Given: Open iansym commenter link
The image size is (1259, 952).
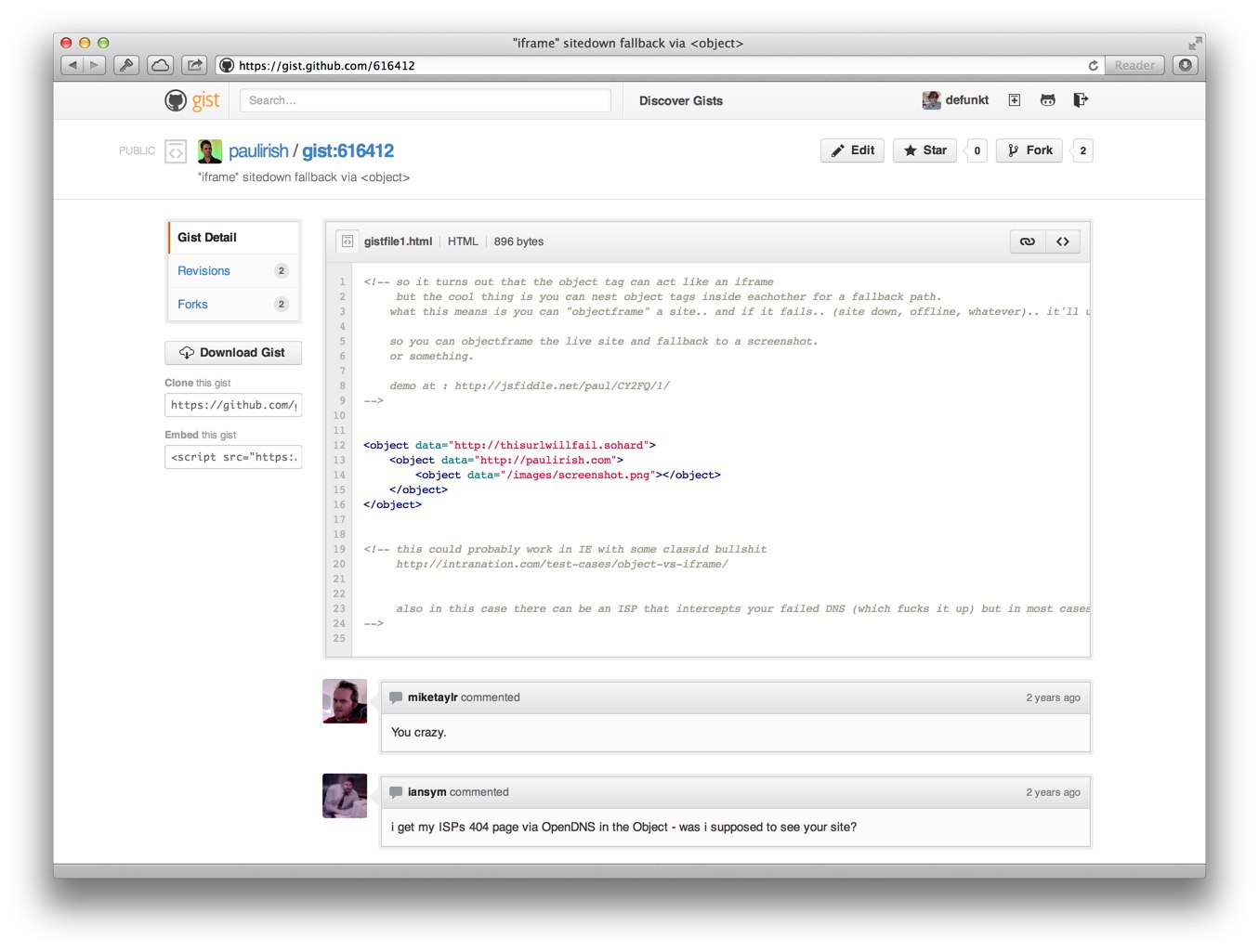Looking at the screenshot, I should pyautogui.click(x=426, y=792).
